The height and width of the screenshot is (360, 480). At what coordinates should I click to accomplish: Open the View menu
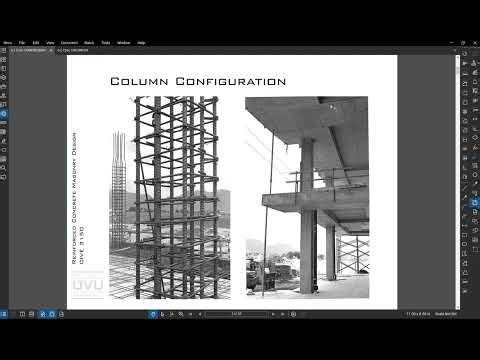click(x=50, y=43)
